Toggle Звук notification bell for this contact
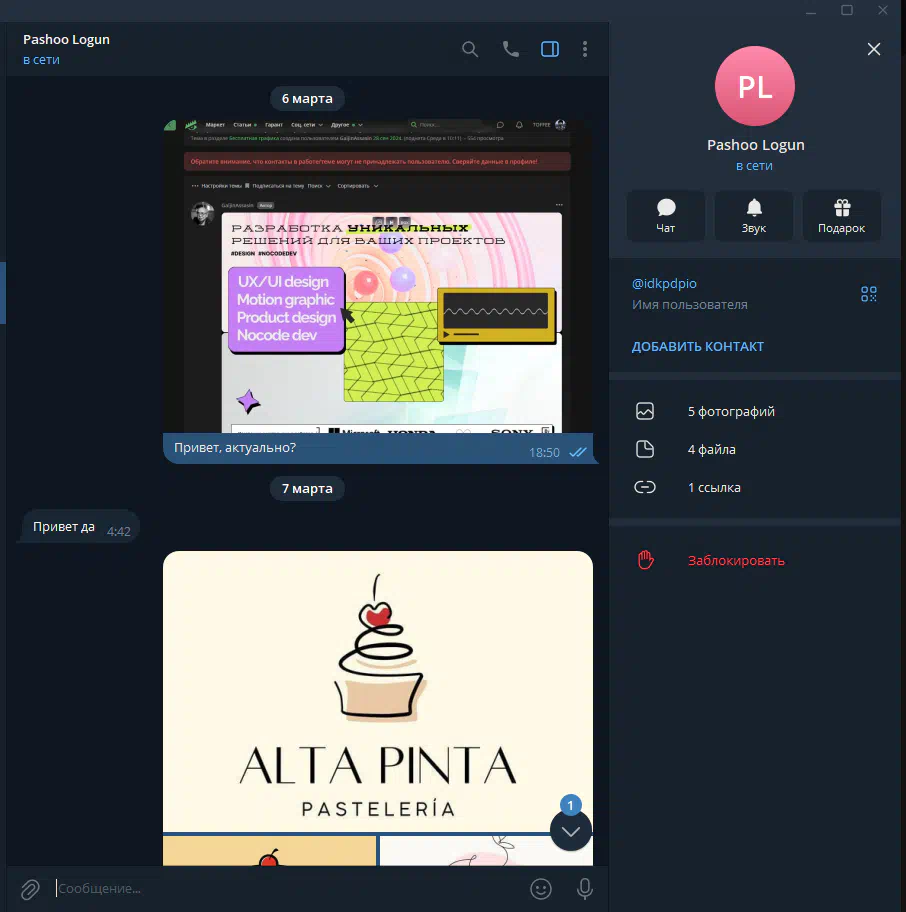This screenshot has height=912, width=906. [754, 216]
